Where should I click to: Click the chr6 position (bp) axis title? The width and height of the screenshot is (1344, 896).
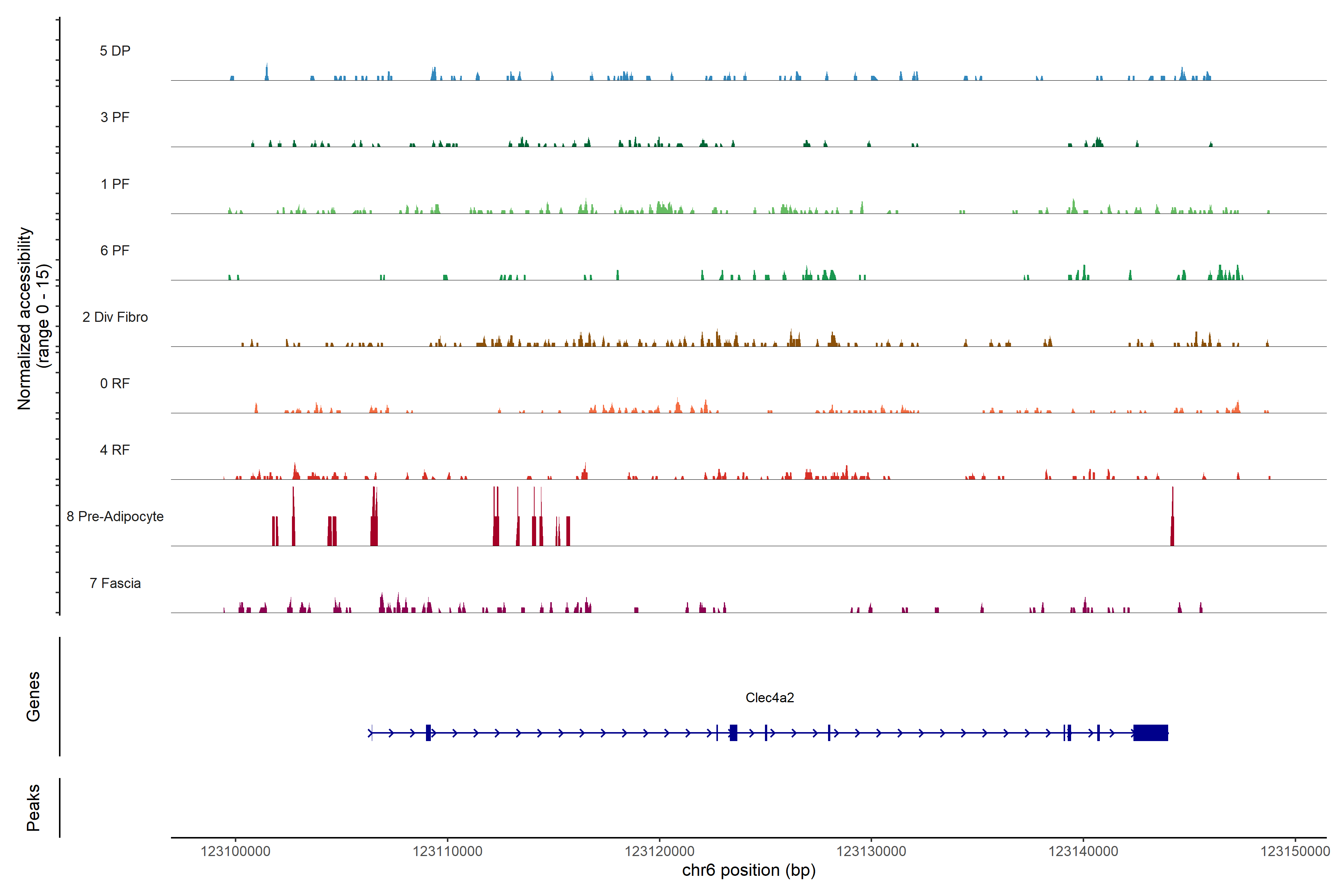tap(749, 870)
